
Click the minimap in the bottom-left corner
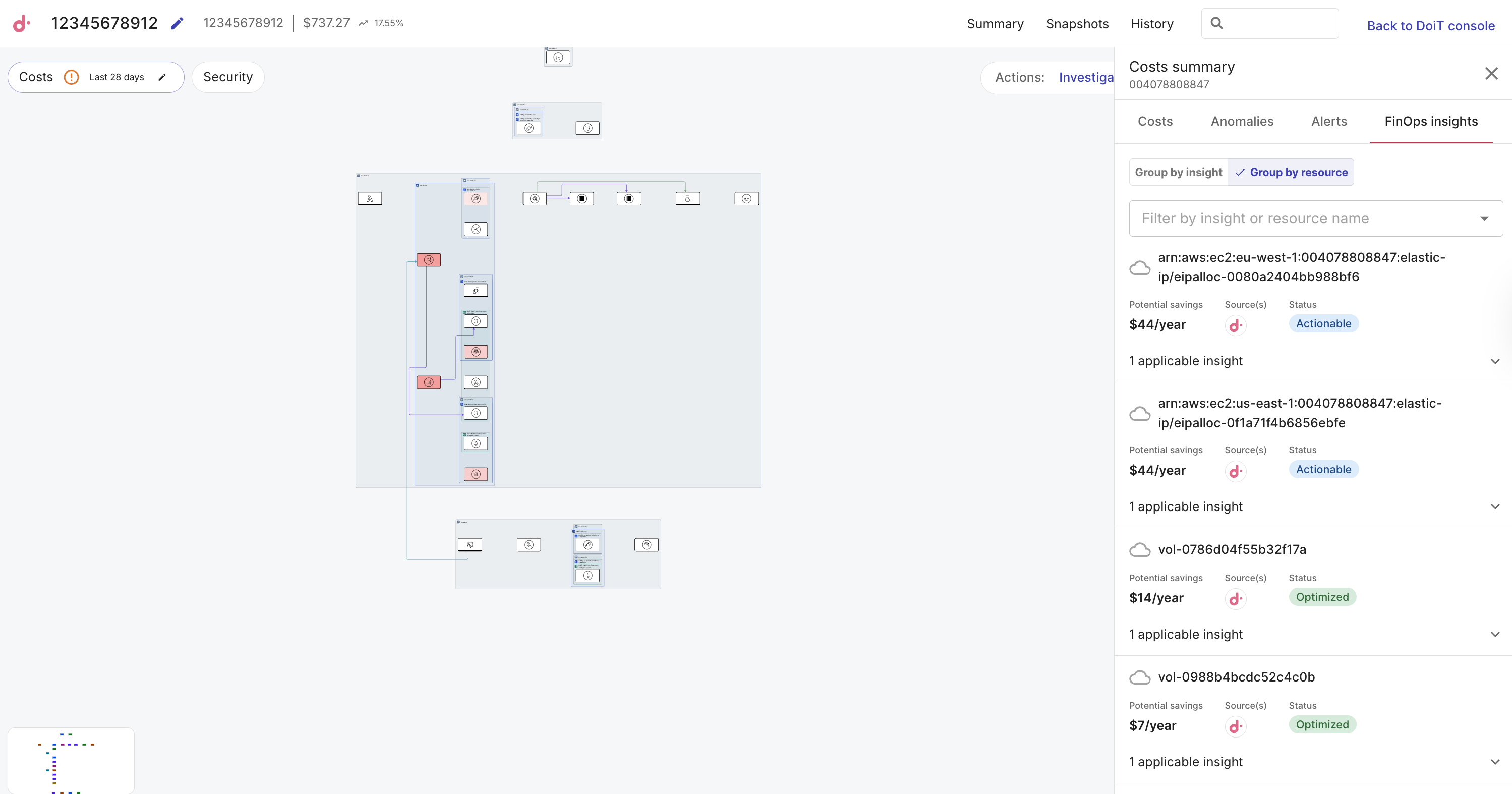(x=71, y=760)
